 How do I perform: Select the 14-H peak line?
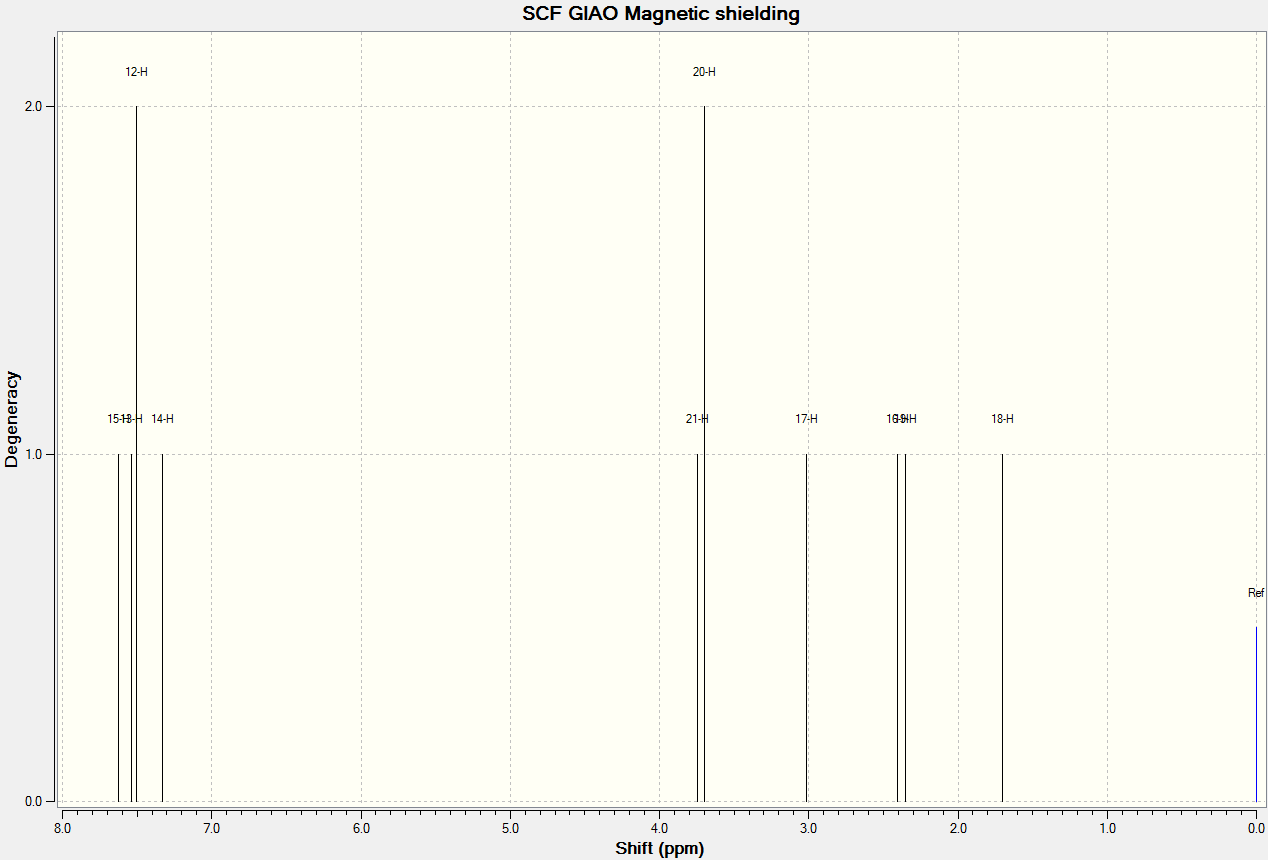click(x=162, y=628)
